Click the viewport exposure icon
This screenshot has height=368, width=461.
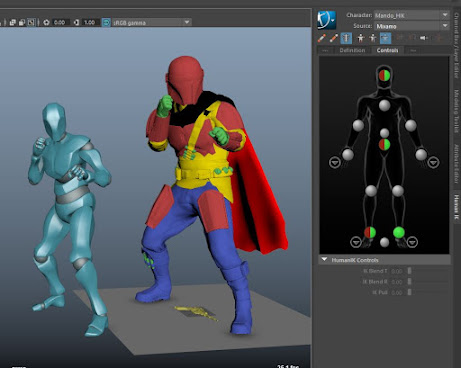point(46,23)
